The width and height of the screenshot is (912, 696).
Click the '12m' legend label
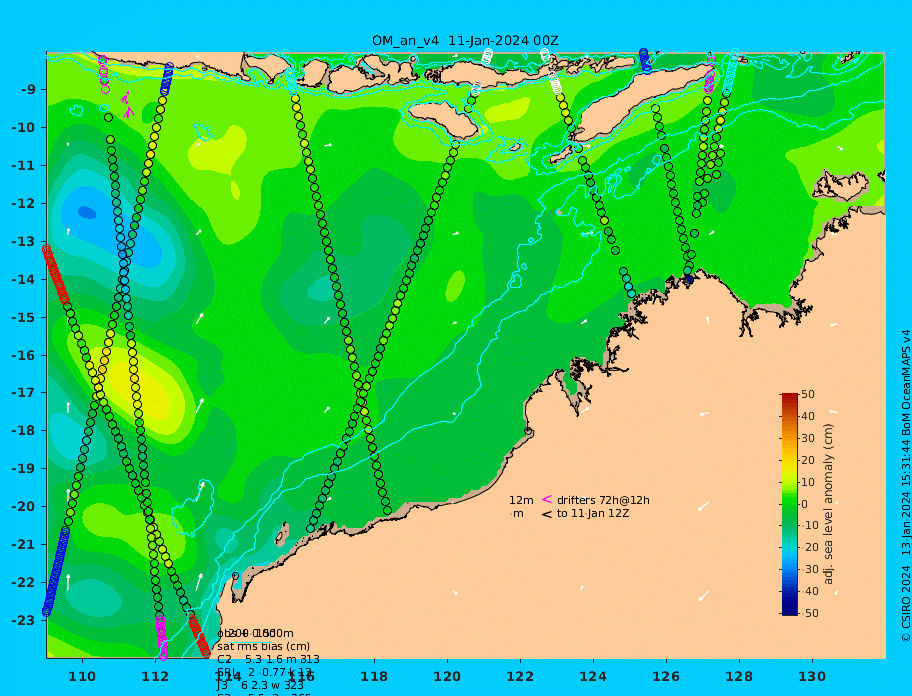(521, 500)
